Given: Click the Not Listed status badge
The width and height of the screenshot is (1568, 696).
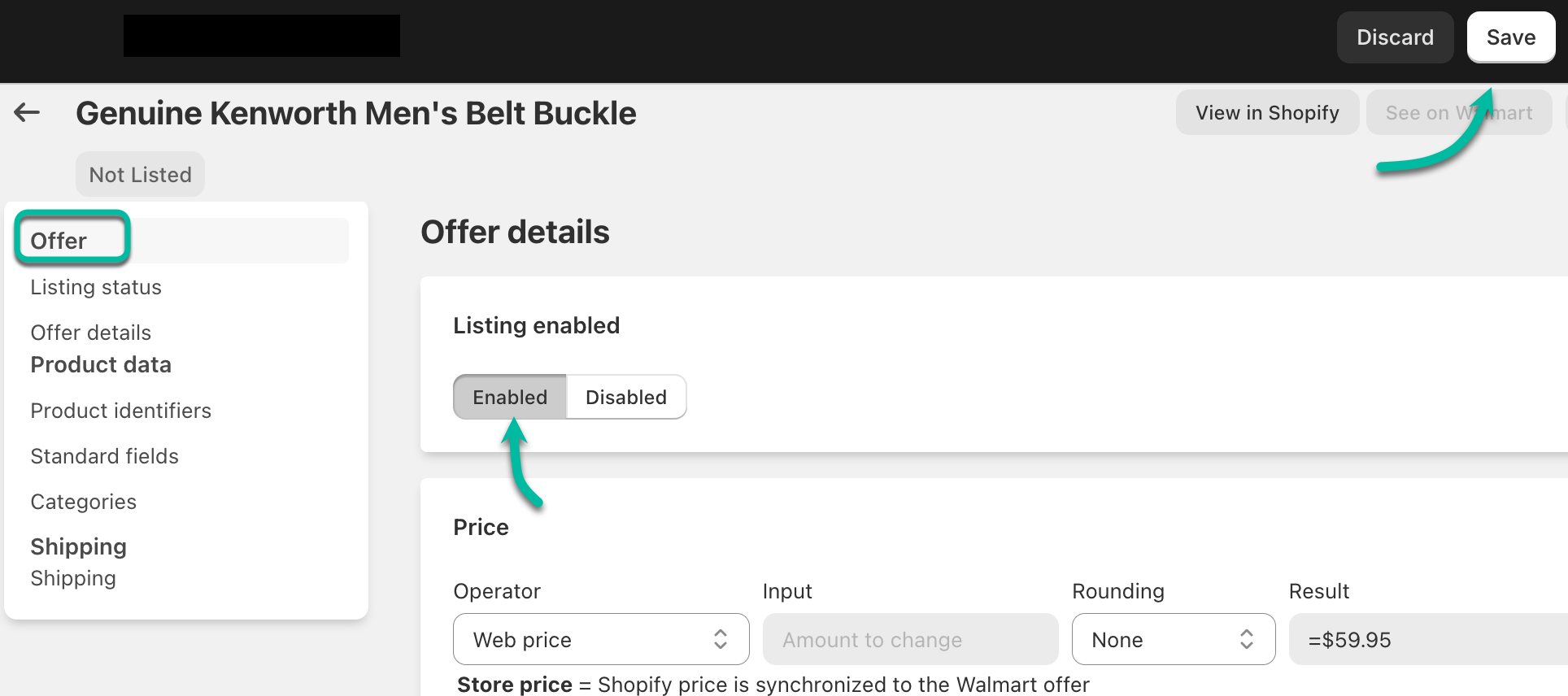Looking at the screenshot, I should 140,174.
